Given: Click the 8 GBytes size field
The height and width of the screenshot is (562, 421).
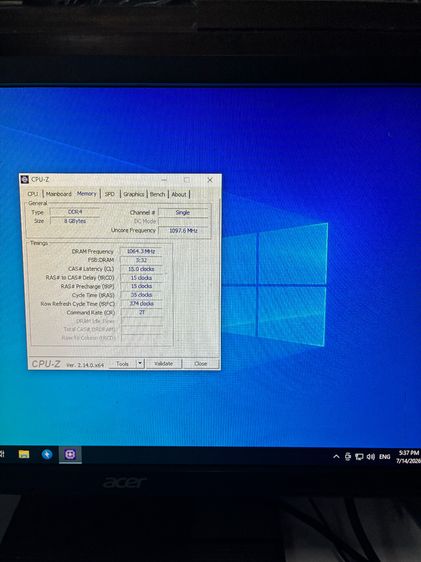Looking at the screenshot, I should (75, 221).
